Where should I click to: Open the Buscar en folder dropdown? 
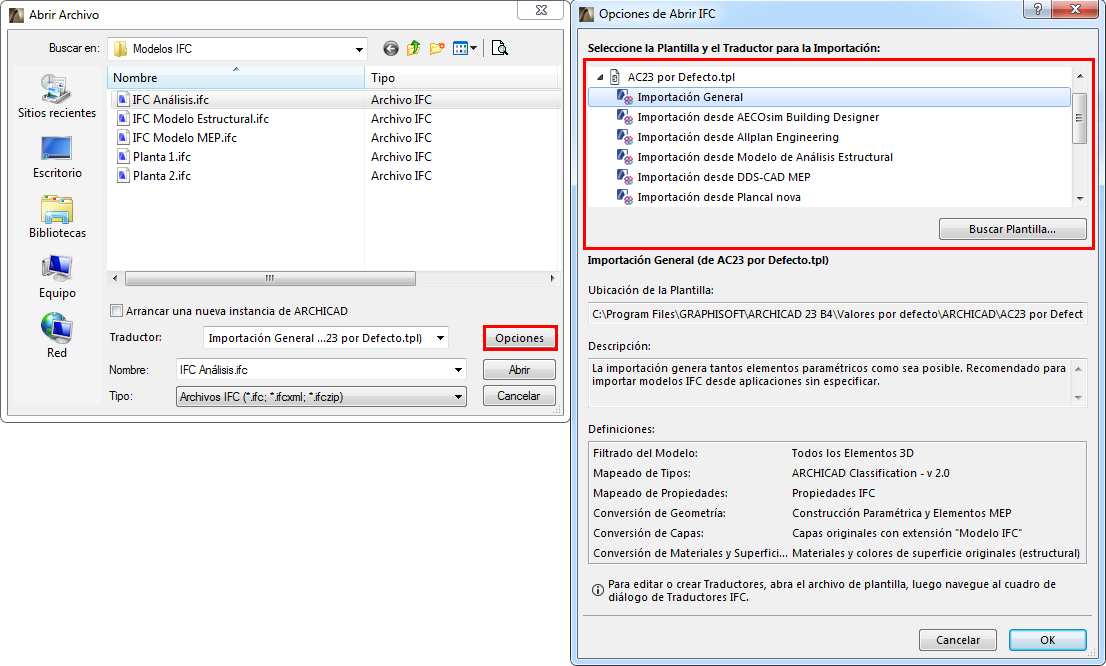click(x=359, y=49)
